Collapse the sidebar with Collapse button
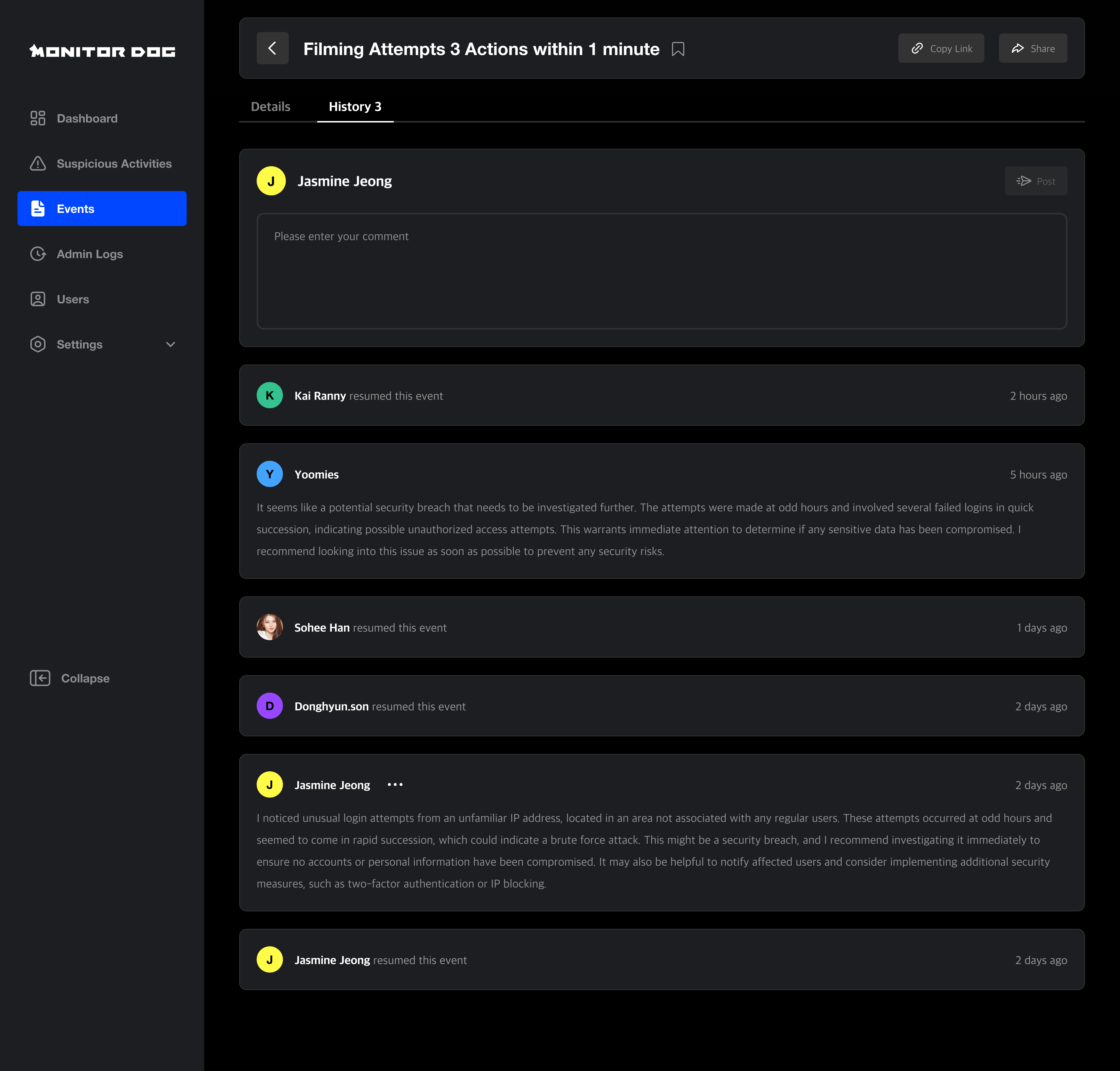The width and height of the screenshot is (1120, 1071). (x=70, y=678)
